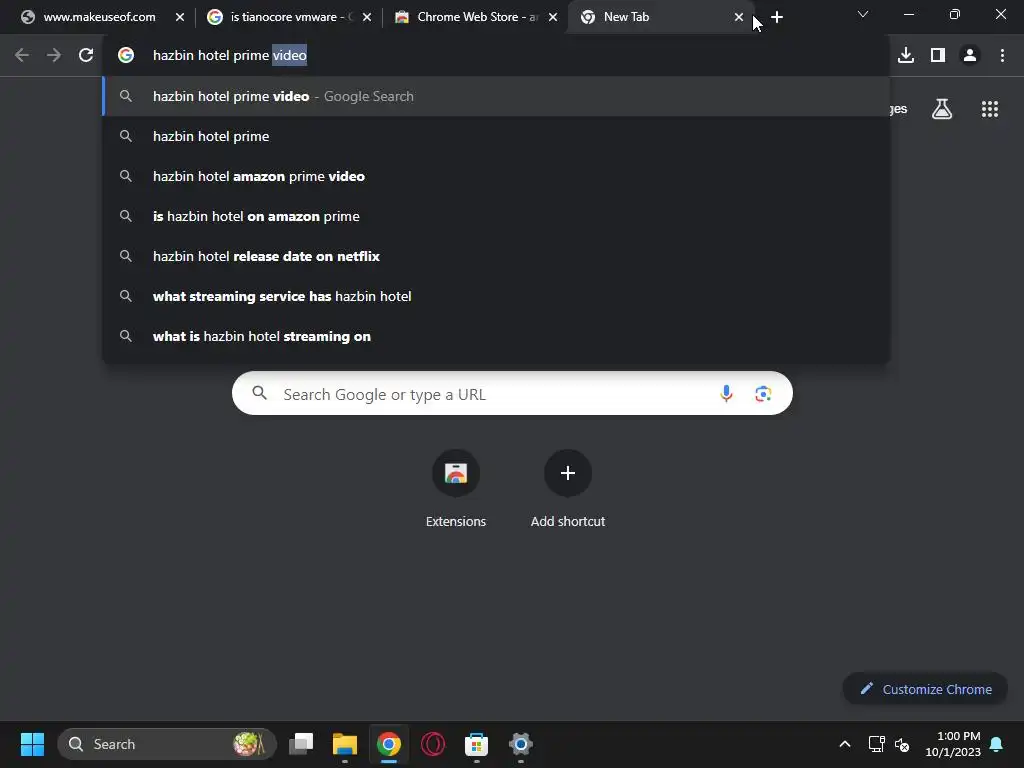Choose hazbin hotel amazon prime video
This screenshot has height=768, width=1024.
point(496,176)
